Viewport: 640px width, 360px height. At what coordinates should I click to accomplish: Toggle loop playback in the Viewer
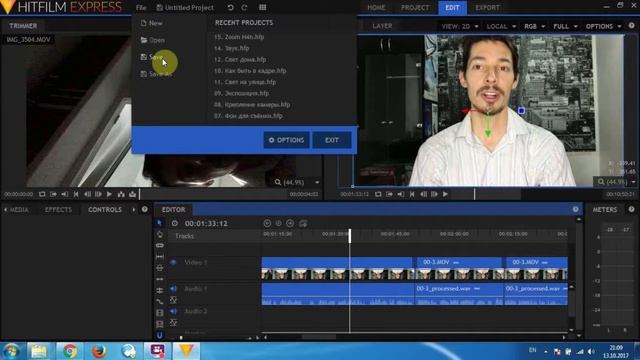click(378, 194)
